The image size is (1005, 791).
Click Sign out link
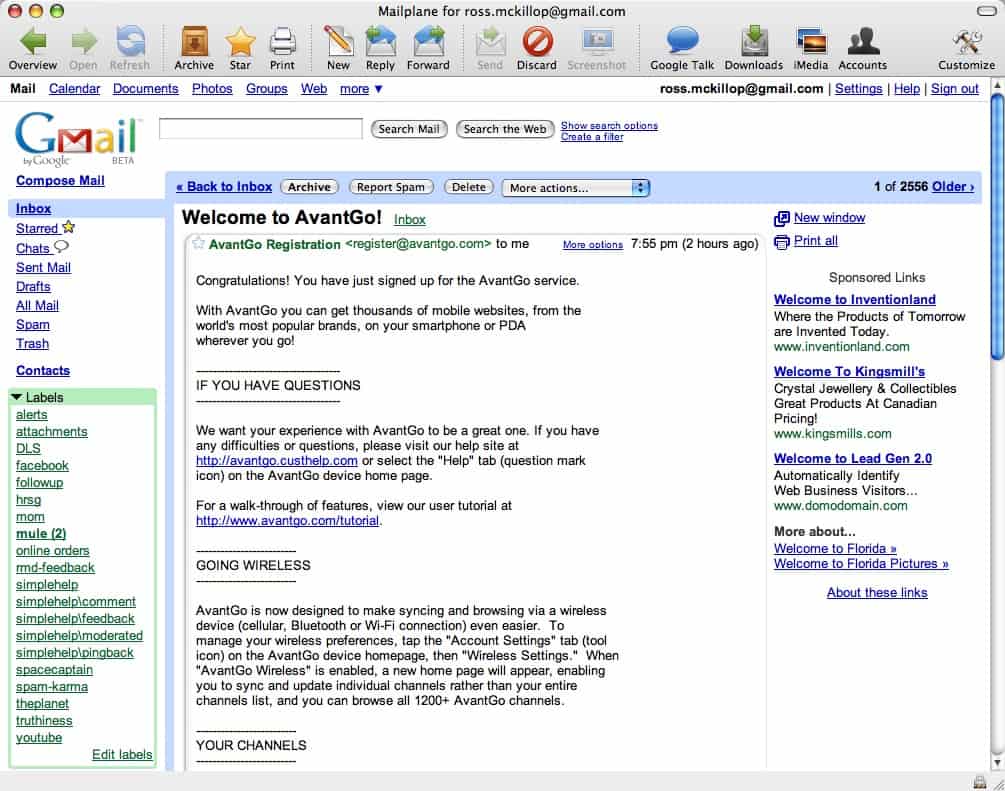point(955,88)
